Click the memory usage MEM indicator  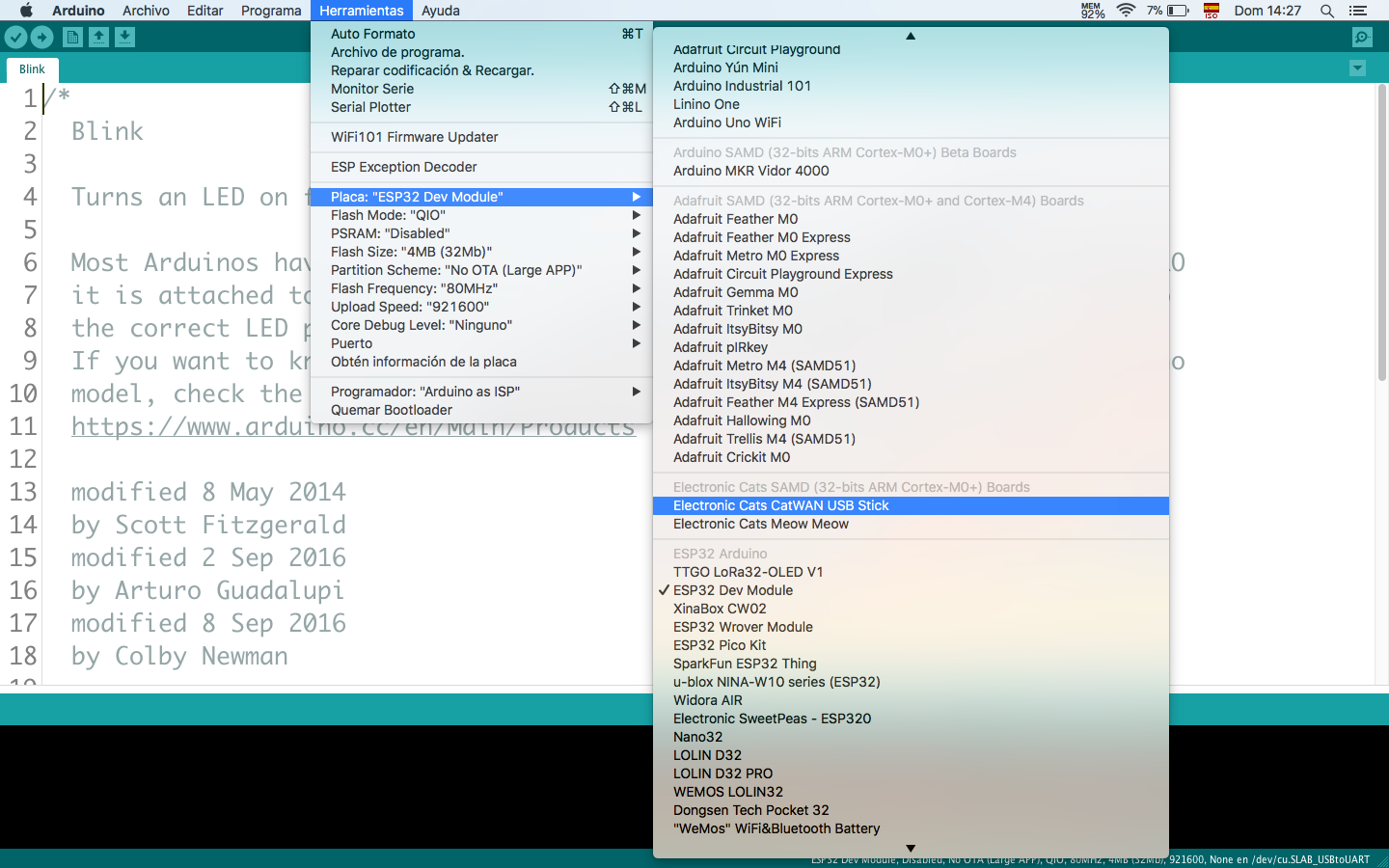coord(1092,11)
